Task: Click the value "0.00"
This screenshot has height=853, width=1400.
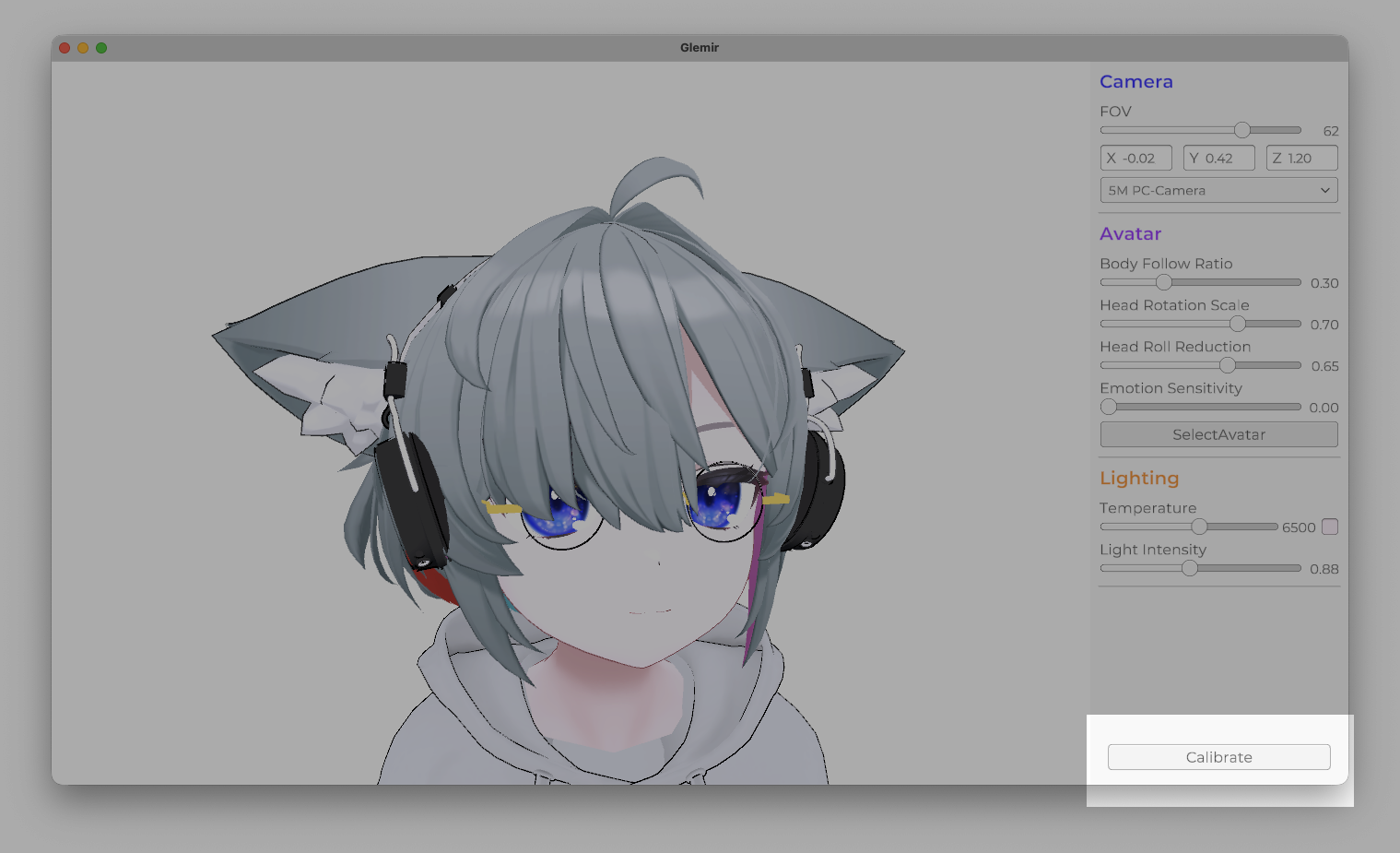Action: click(1324, 408)
